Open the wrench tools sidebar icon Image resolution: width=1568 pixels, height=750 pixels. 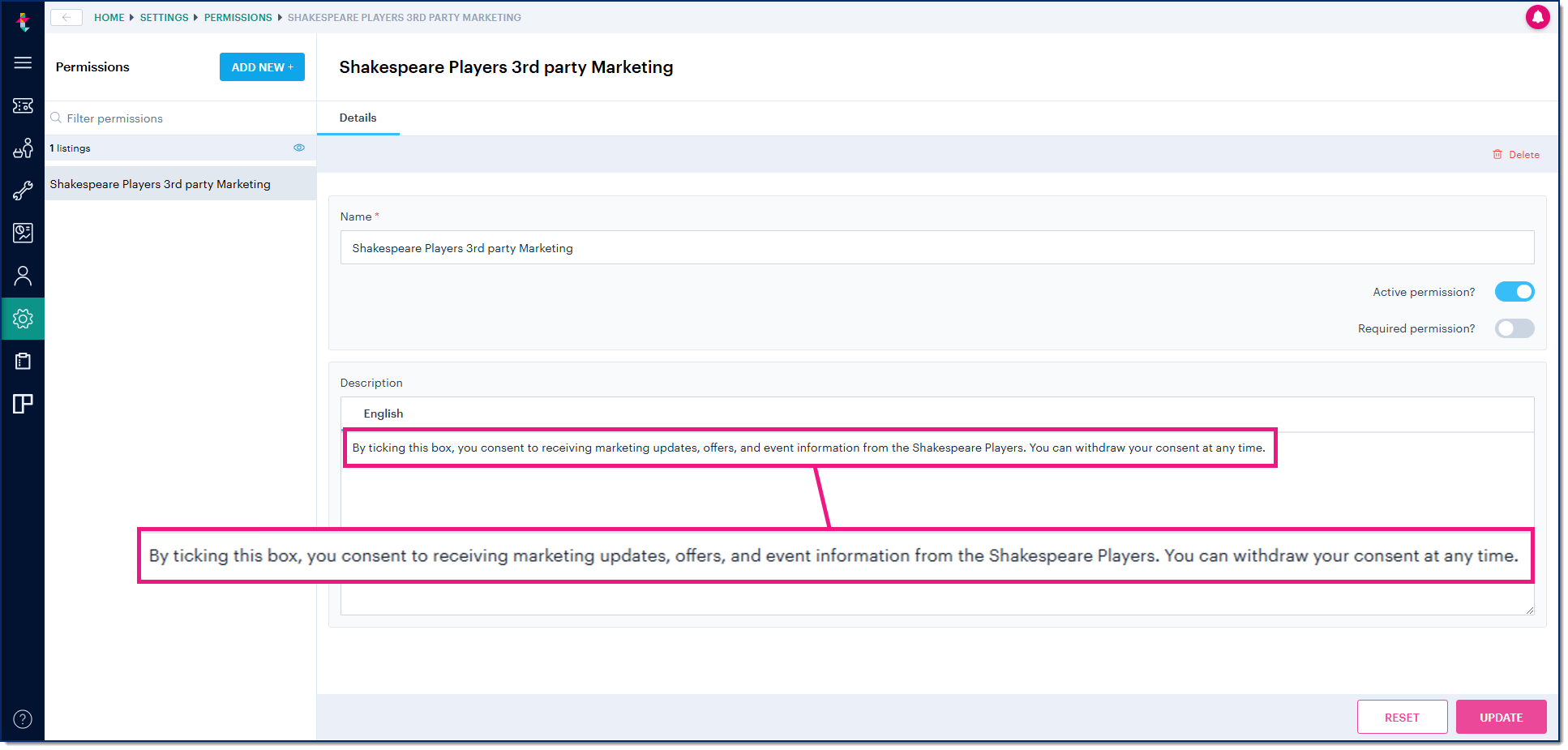click(23, 191)
